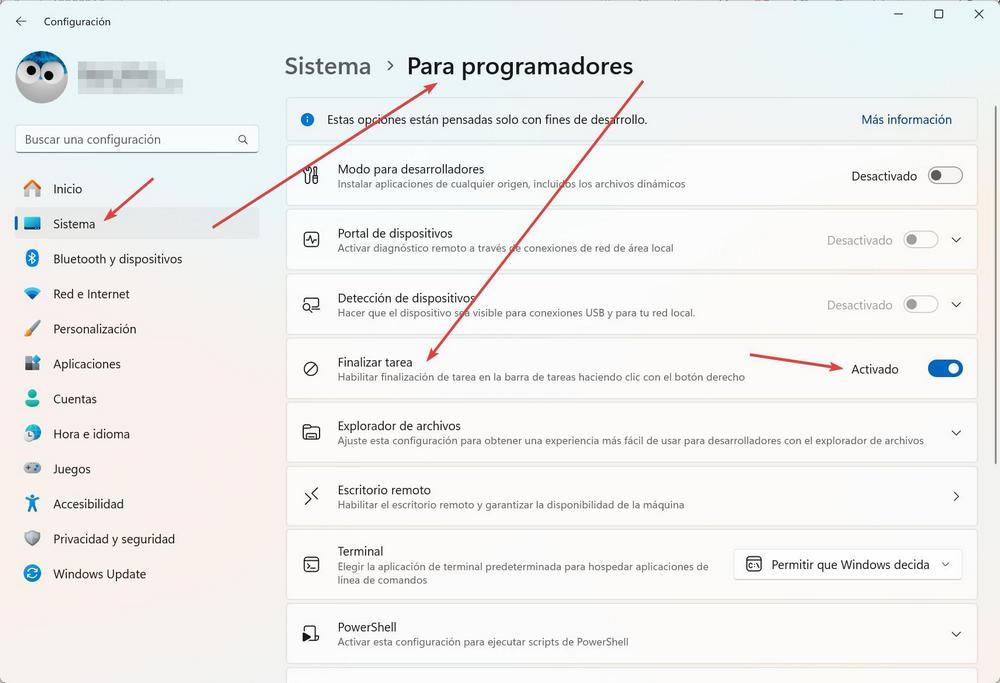Open Bluetooth y dispositivos settings

coord(137,259)
